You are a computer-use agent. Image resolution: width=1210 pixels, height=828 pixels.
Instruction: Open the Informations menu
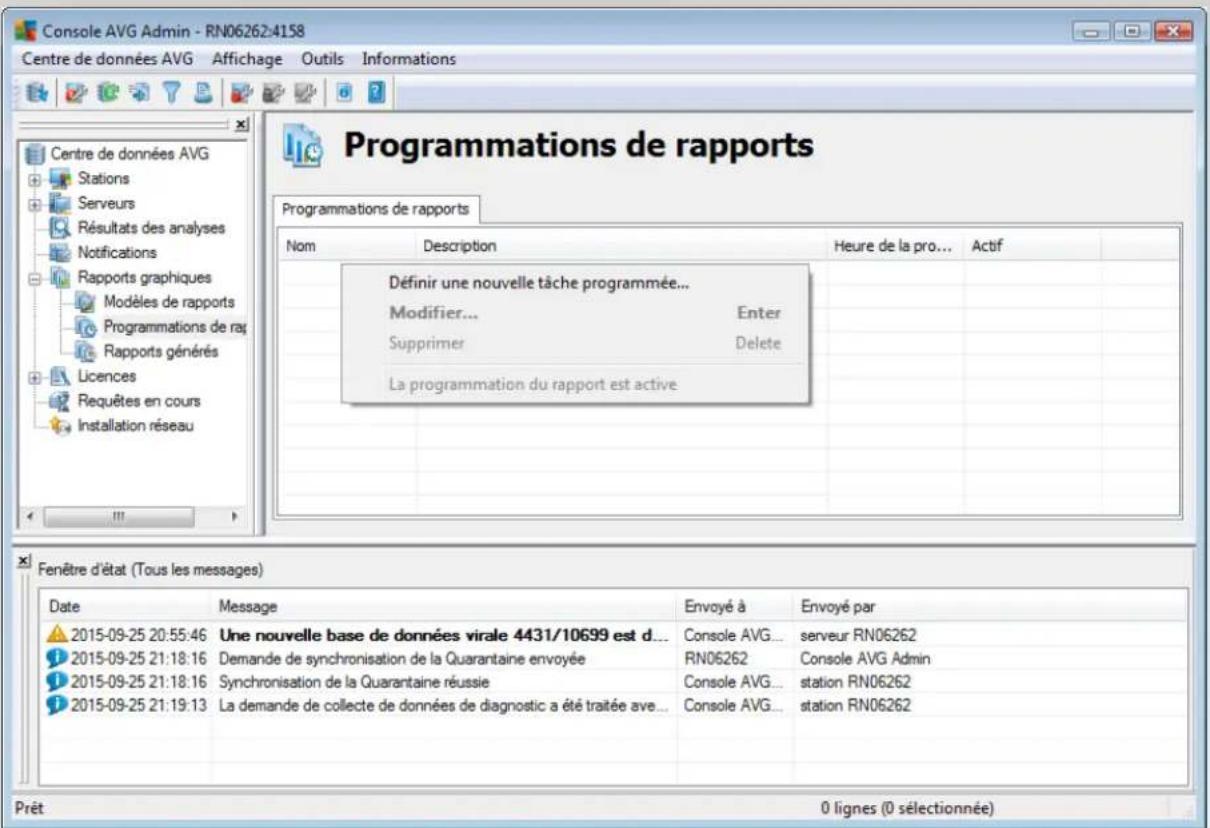pos(409,59)
